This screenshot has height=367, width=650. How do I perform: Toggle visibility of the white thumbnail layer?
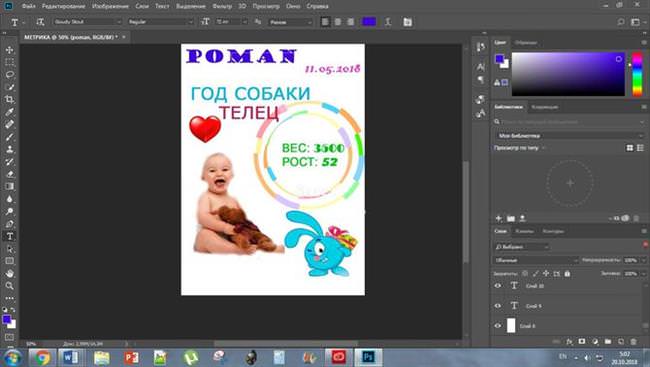coord(498,326)
